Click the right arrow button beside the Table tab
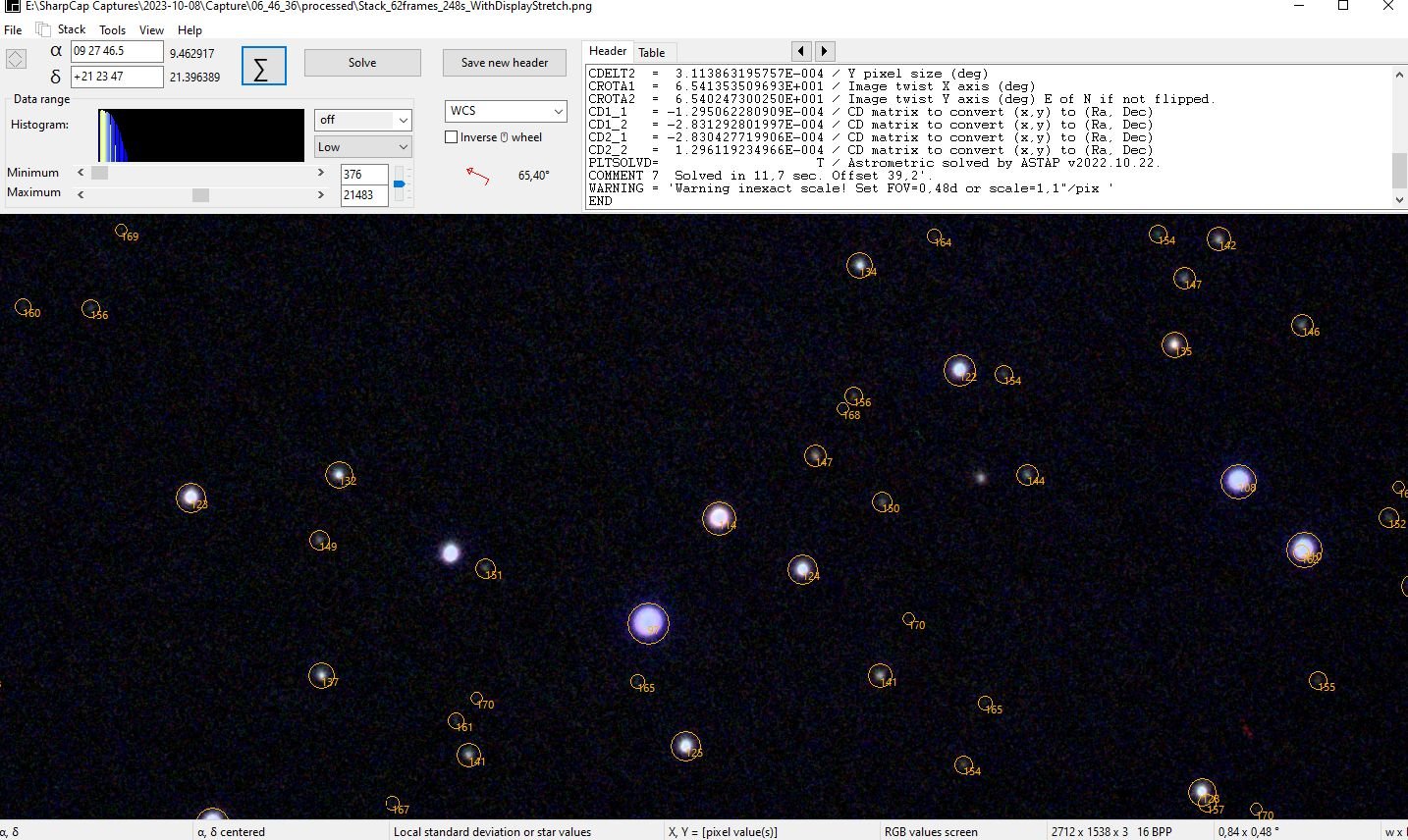The height and width of the screenshot is (840, 1408). [x=825, y=51]
